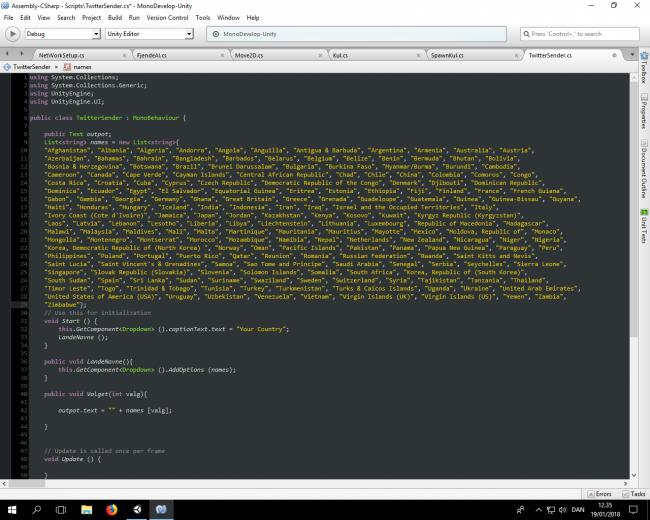Open Firefox from the taskbar
Screen dimensions: 650x520
(112, 510)
